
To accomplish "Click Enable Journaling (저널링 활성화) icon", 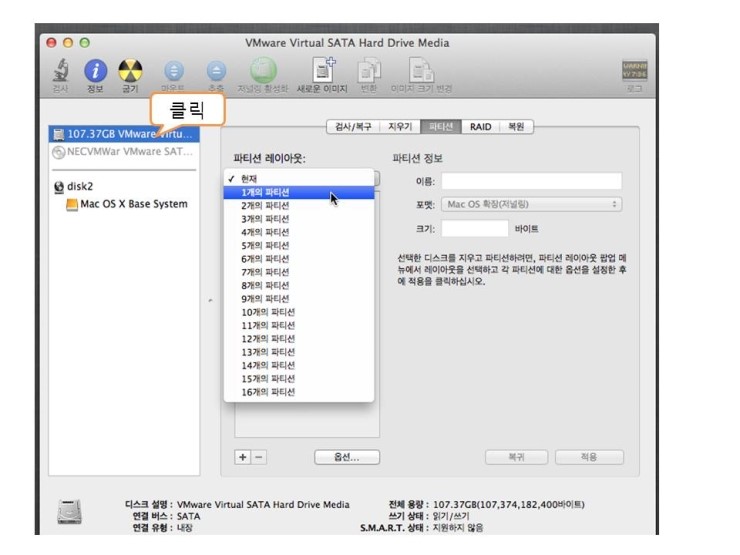I will (263, 71).
